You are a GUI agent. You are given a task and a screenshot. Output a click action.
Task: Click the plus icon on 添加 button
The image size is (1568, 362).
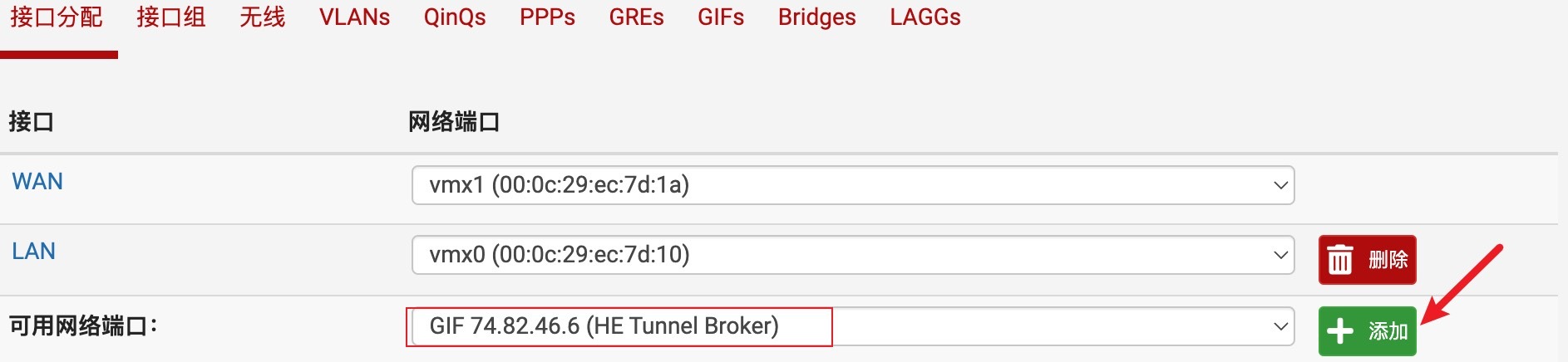(x=1339, y=331)
